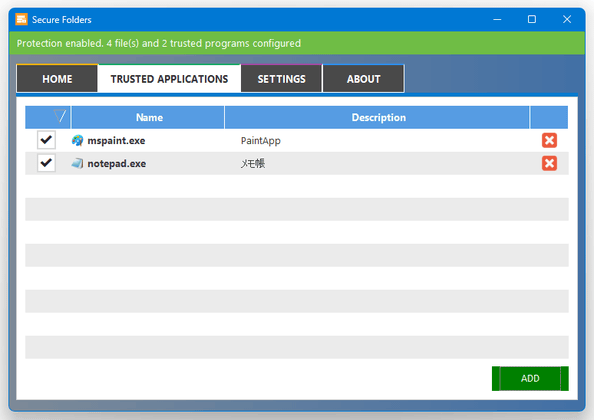Maximize the Secure Folders window
The image size is (594, 420).
pyautogui.click(x=532, y=19)
